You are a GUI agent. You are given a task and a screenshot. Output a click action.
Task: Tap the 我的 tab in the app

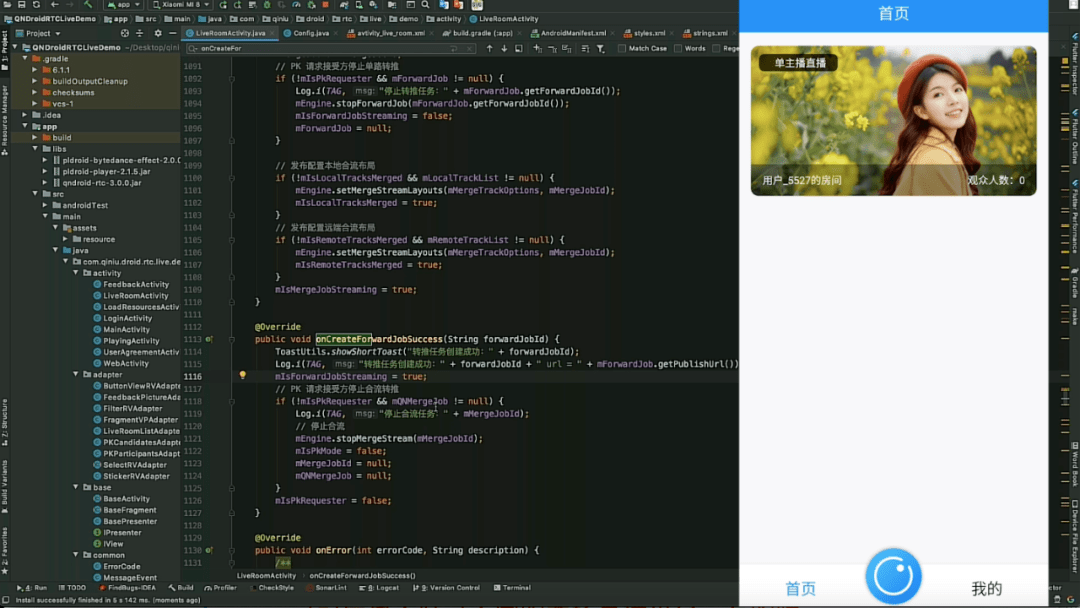point(986,588)
